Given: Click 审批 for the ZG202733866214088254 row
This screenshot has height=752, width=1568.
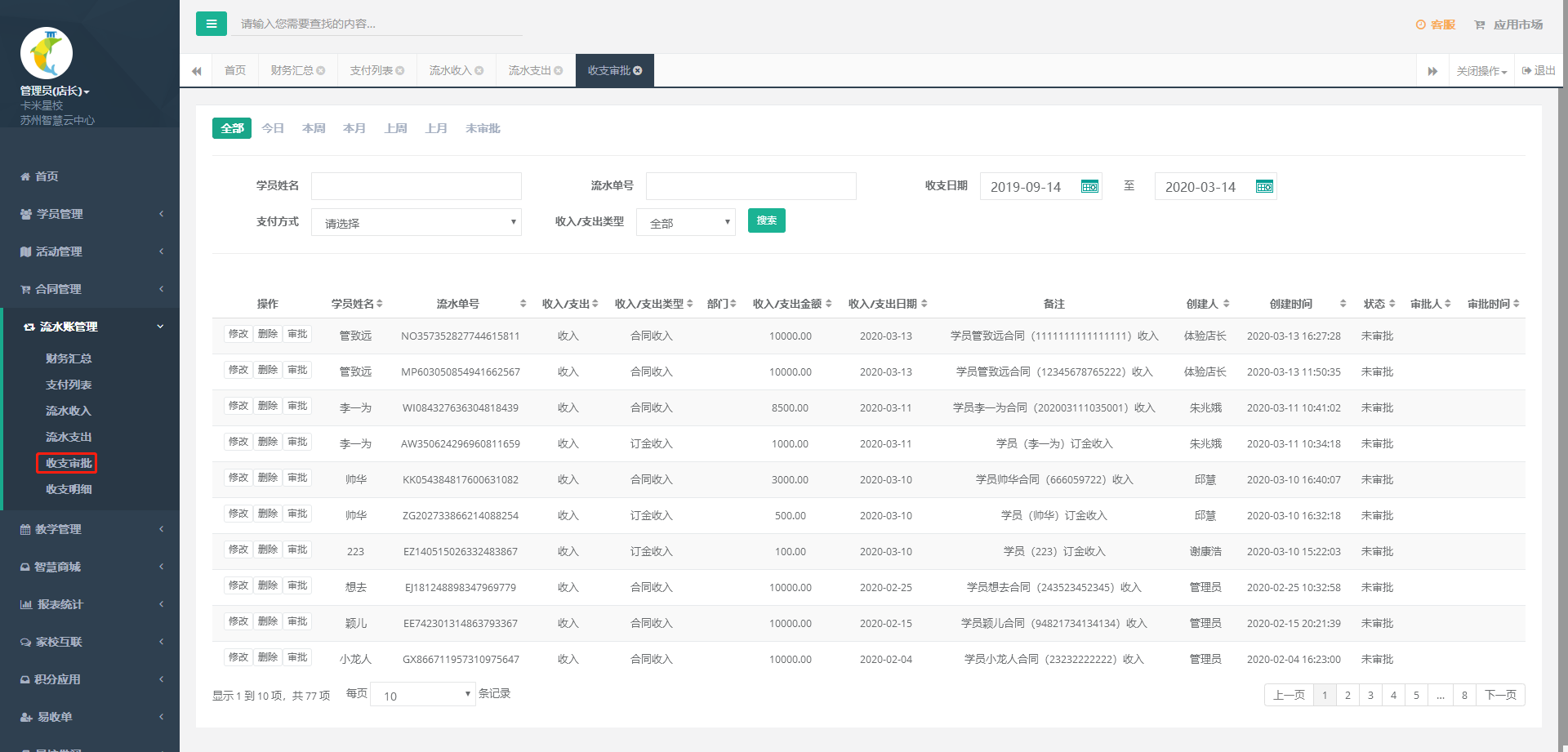Looking at the screenshot, I should 297,514.
